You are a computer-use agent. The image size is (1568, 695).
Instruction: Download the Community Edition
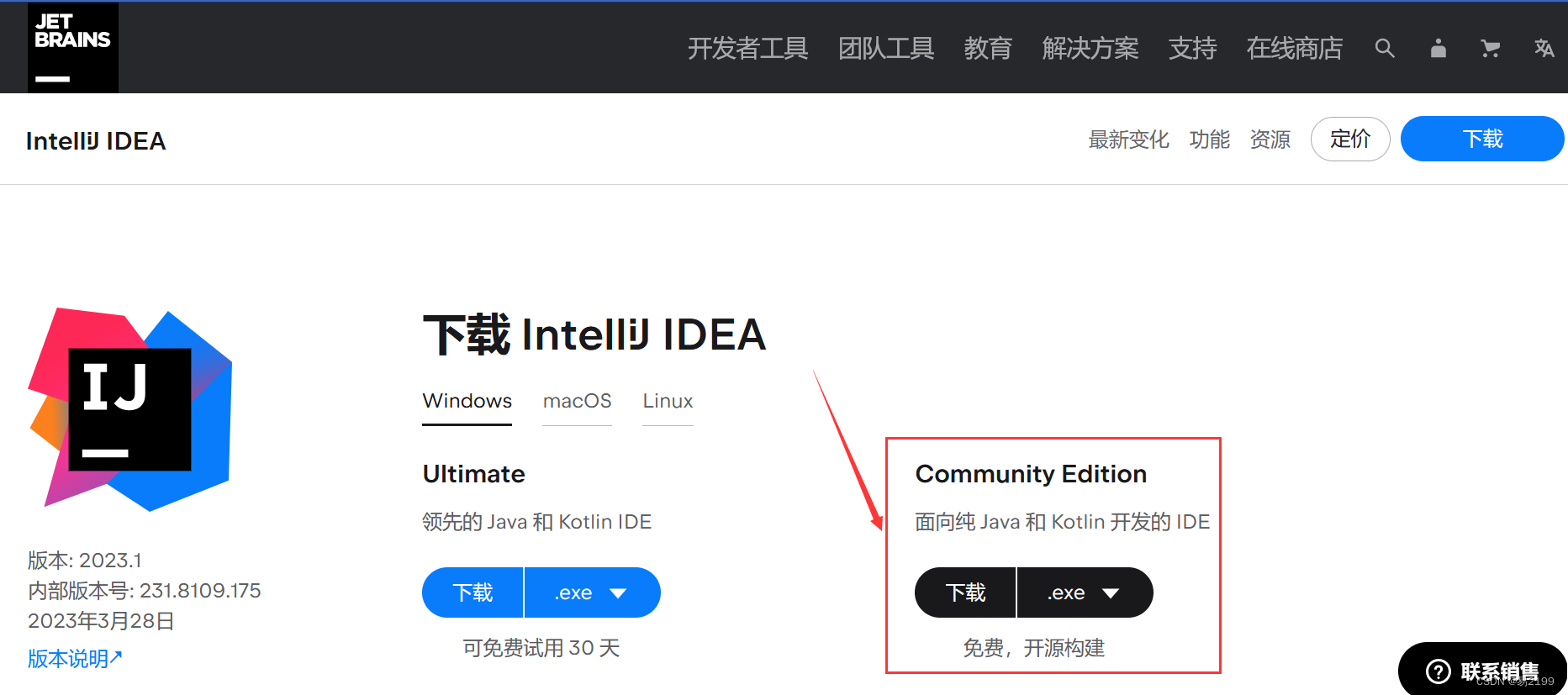click(965, 592)
